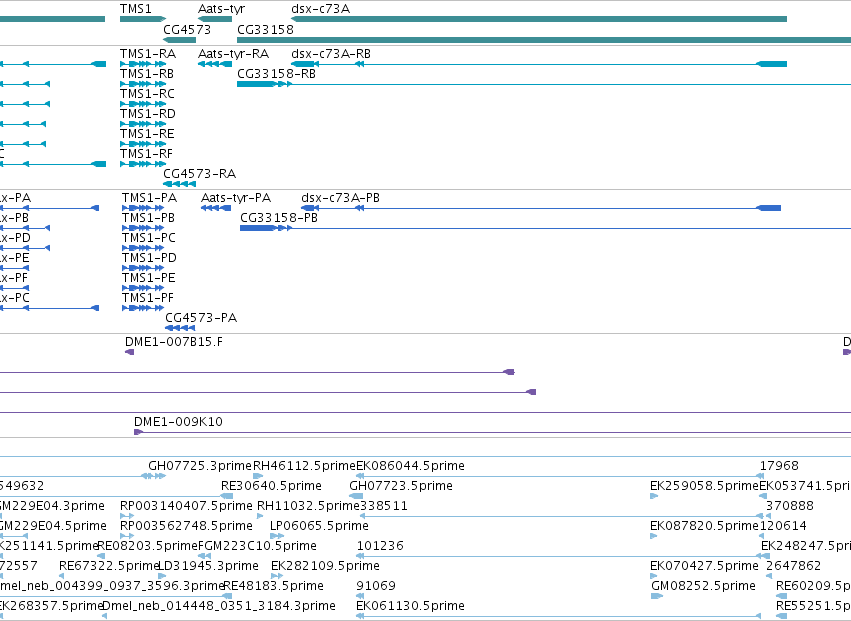Screen dimensions: 851x621
Task: Select transcript TMS1-RE
Action: click(147, 134)
